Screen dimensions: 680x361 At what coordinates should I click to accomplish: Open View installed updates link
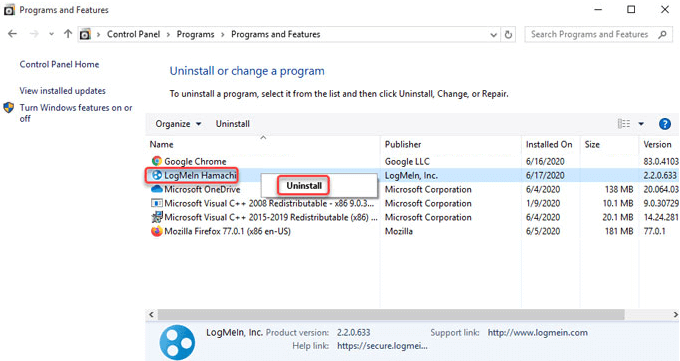click(62, 91)
